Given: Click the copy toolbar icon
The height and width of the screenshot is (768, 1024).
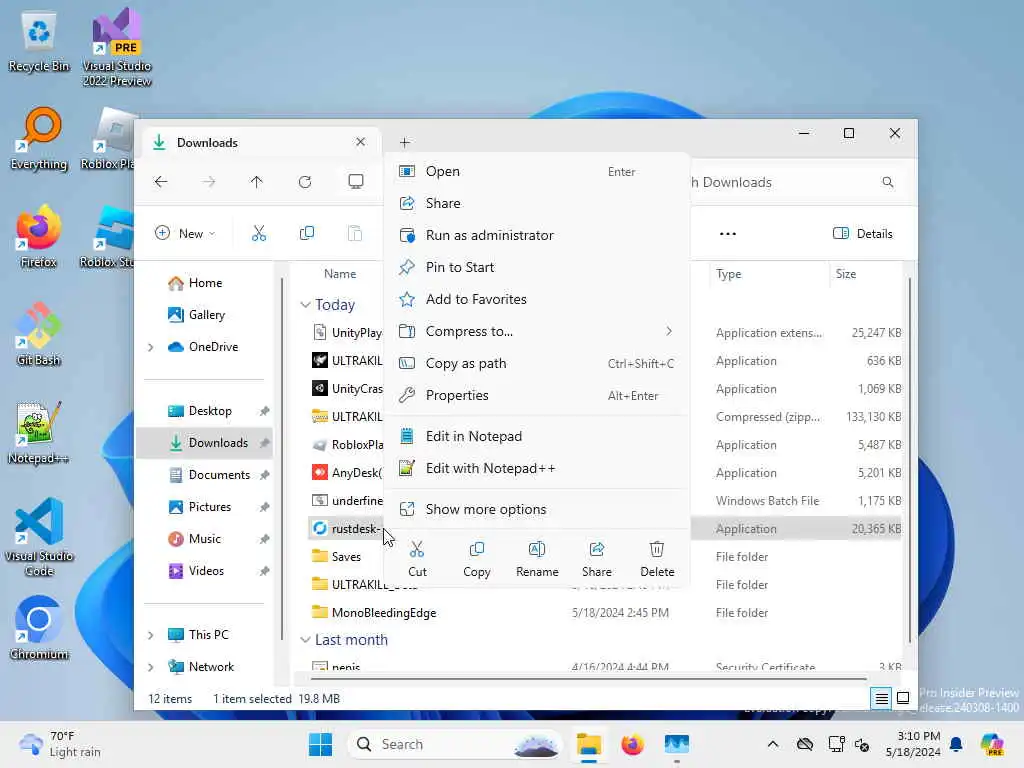Looking at the screenshot, I should [306, 233].
